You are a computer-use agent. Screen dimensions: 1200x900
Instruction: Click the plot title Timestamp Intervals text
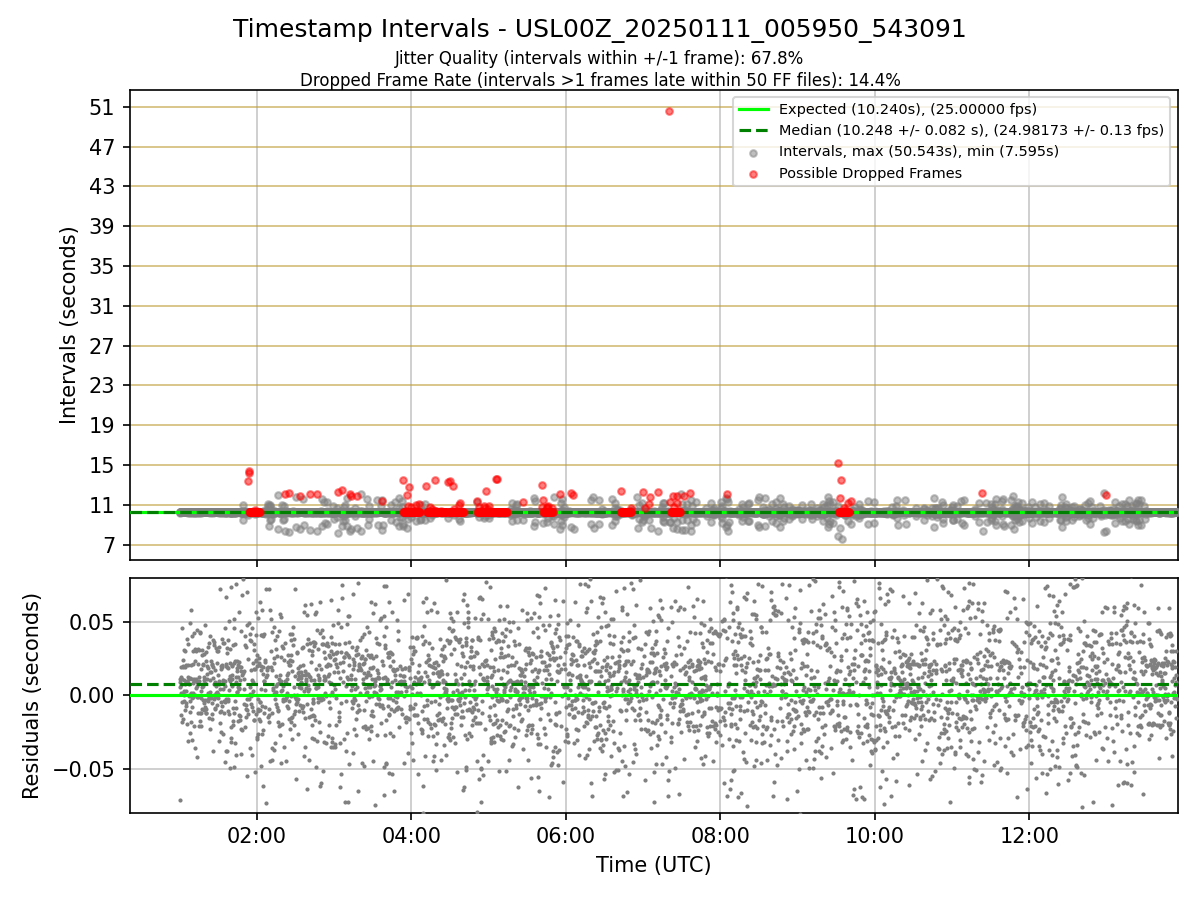599,29
